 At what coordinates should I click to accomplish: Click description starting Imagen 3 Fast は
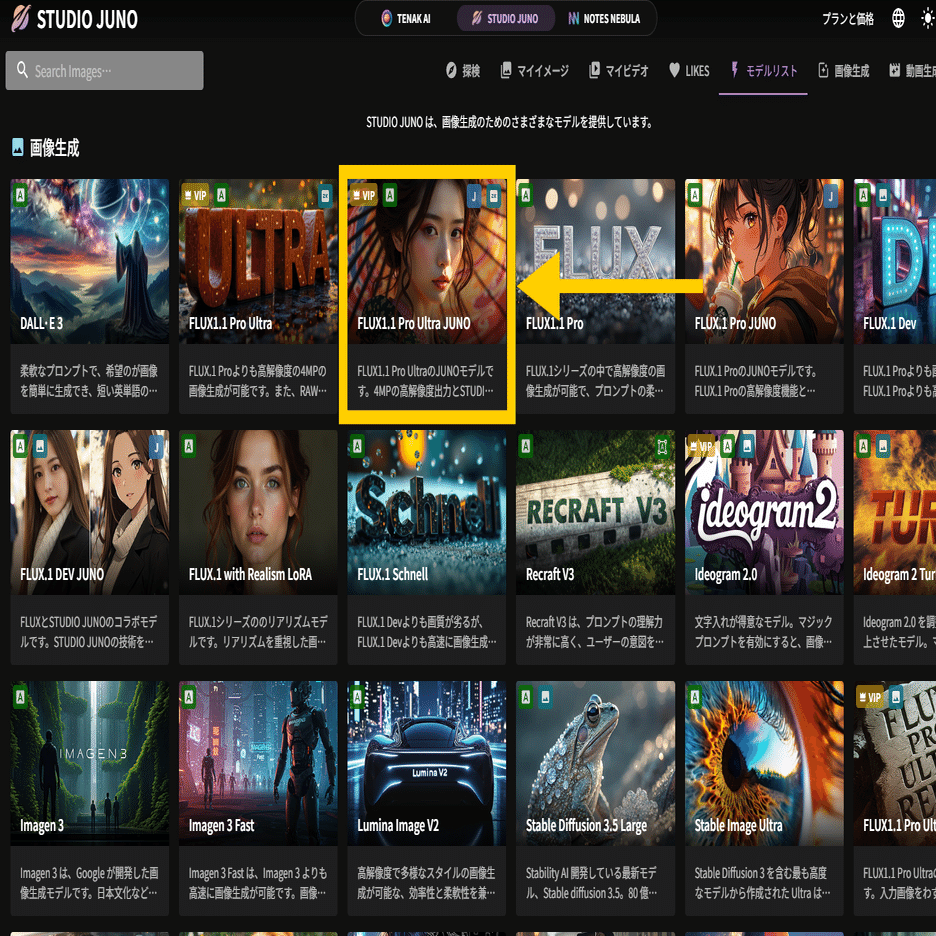[258, 883]
